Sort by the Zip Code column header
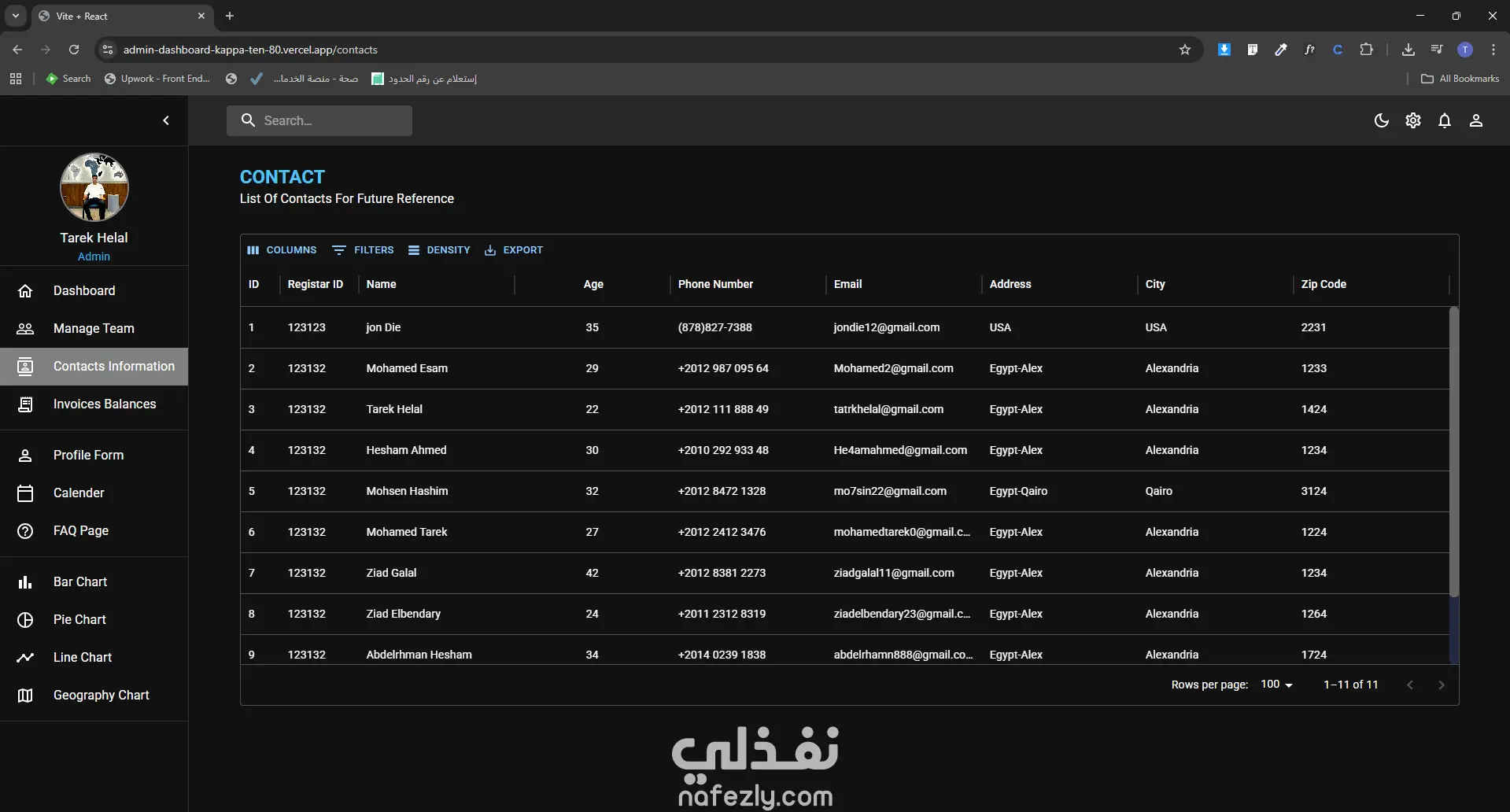 point(1324,284)
